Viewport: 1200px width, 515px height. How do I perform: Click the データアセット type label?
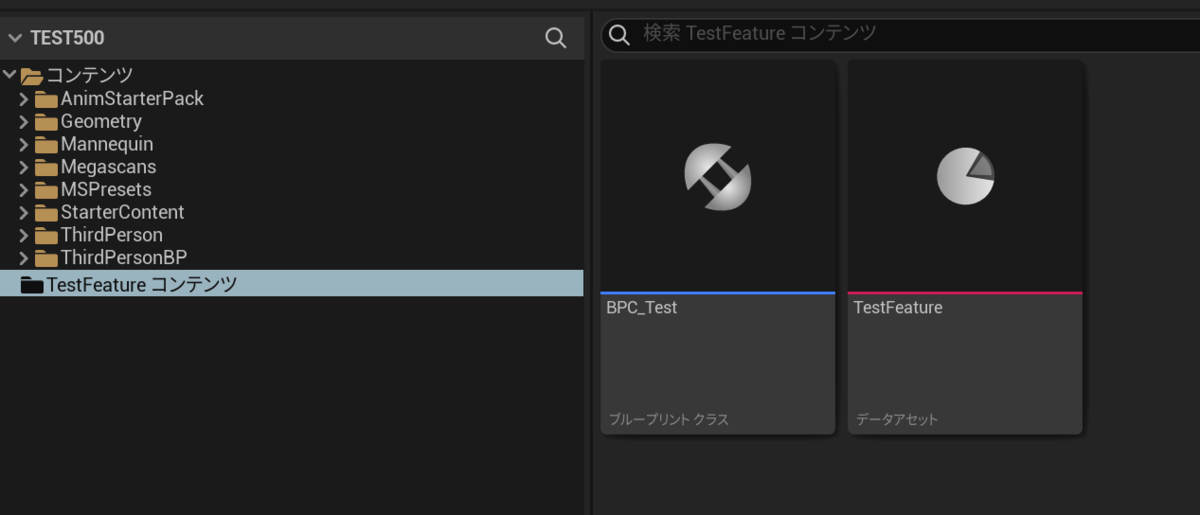pyautogui.click(x=897, y=420)
